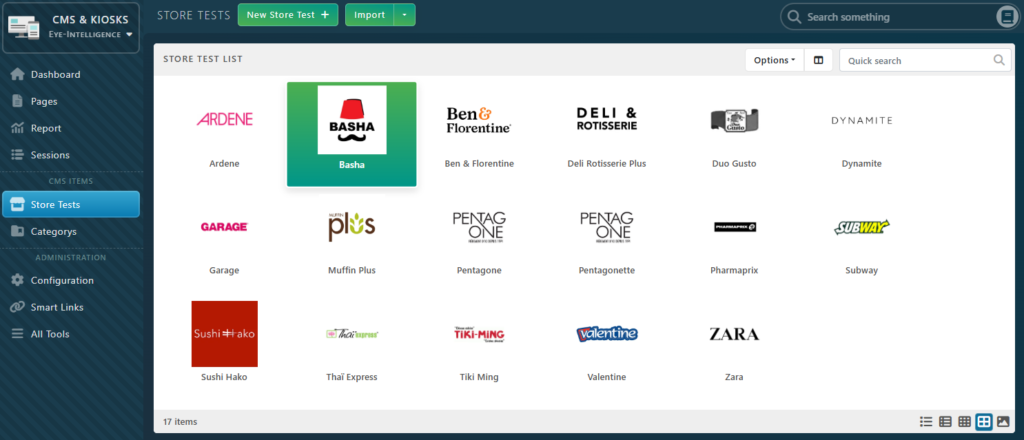Open the Duo Gusto logo

pos(734,120)
